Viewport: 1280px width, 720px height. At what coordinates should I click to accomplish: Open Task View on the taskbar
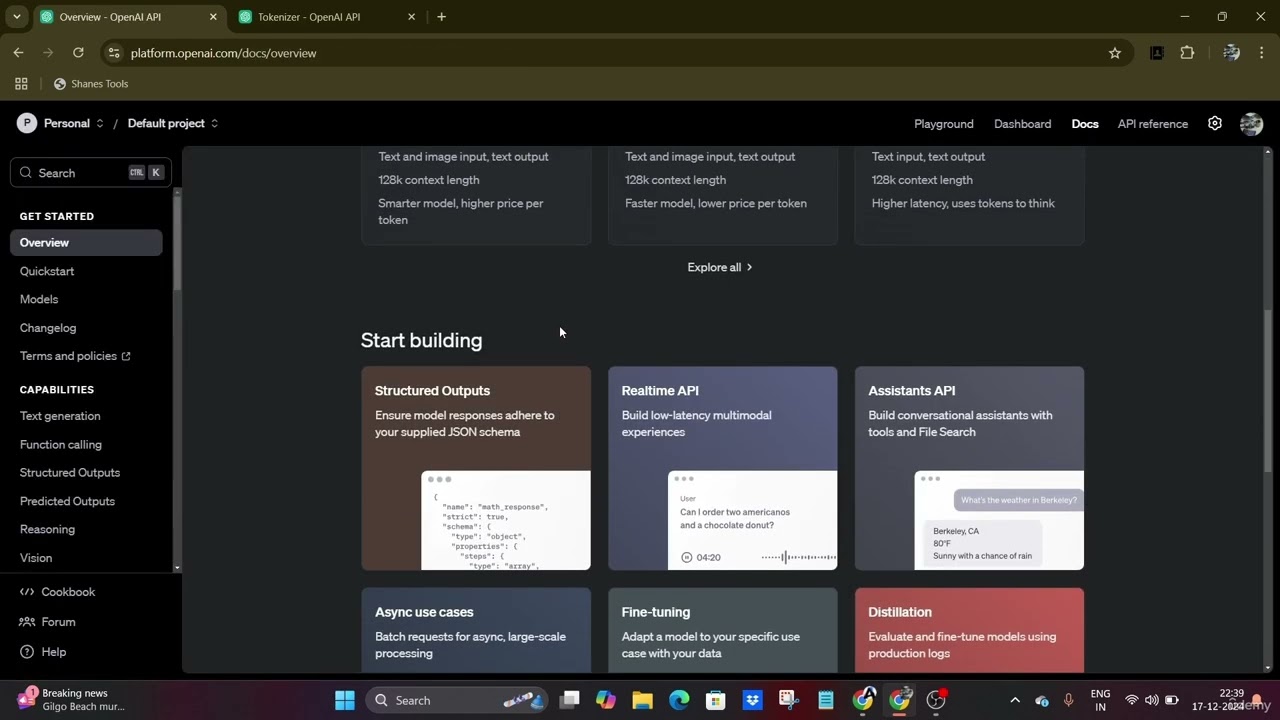coord(569,700)
